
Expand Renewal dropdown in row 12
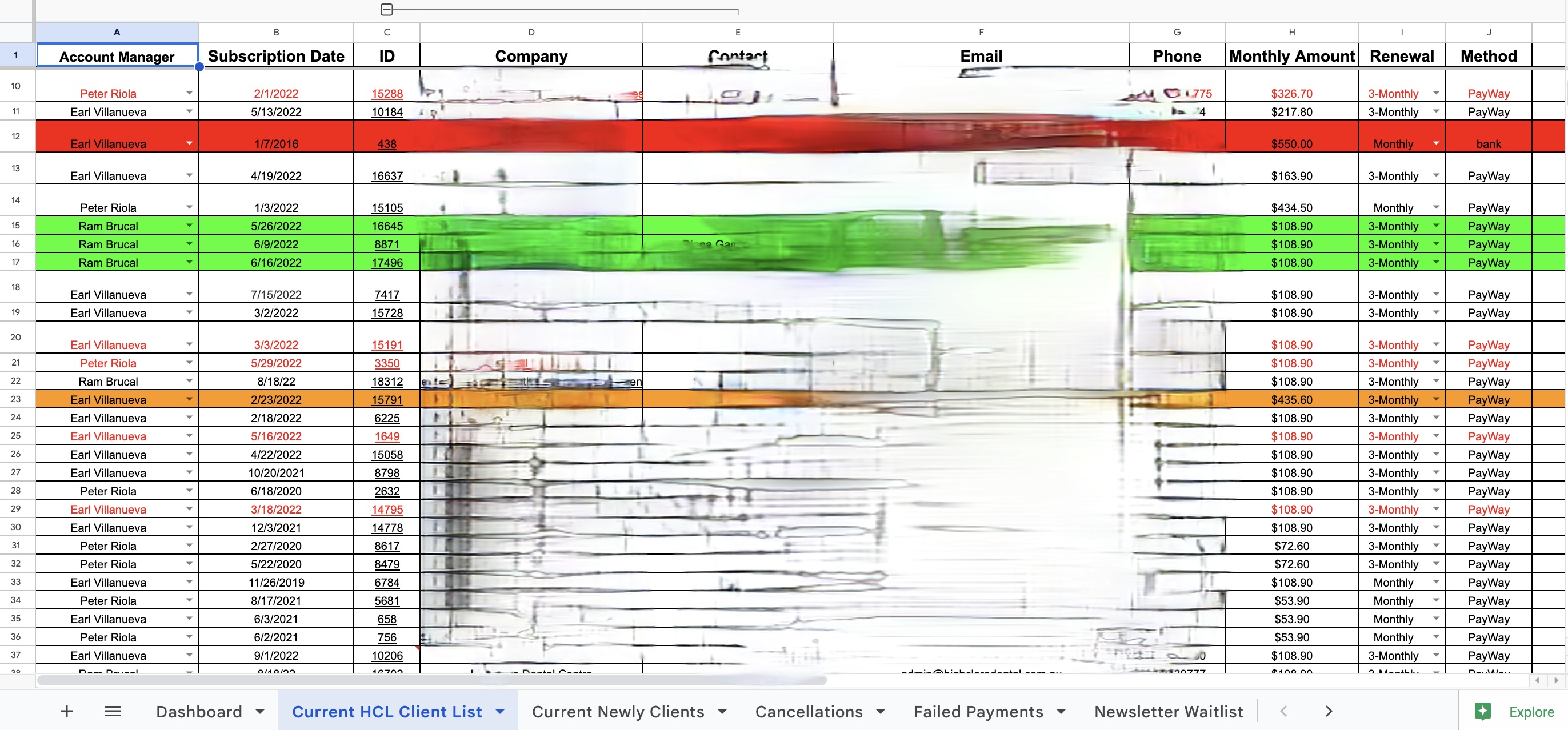point(1436,143)
